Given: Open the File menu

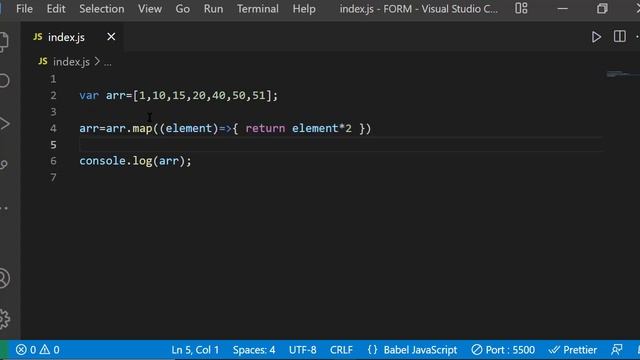Looking at the screenshot, I should 24,9.
